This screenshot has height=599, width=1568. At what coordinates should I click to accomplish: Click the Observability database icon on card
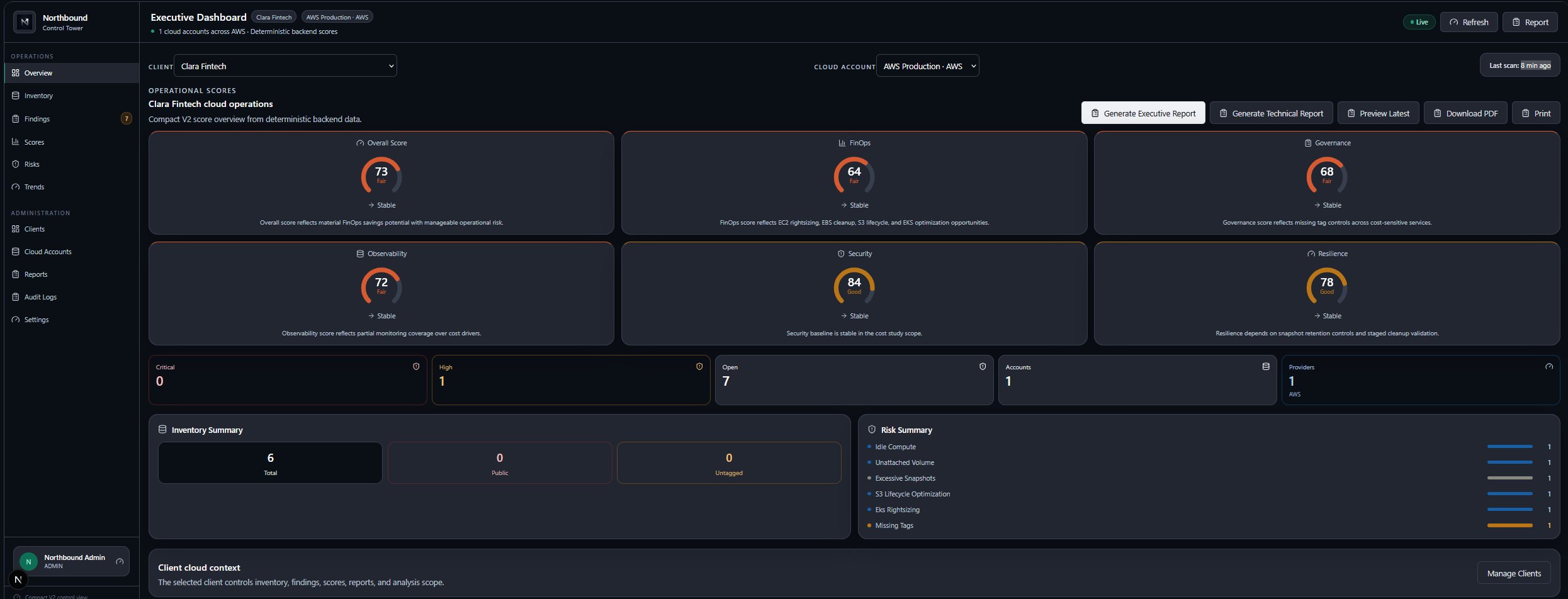coord(360,254)
